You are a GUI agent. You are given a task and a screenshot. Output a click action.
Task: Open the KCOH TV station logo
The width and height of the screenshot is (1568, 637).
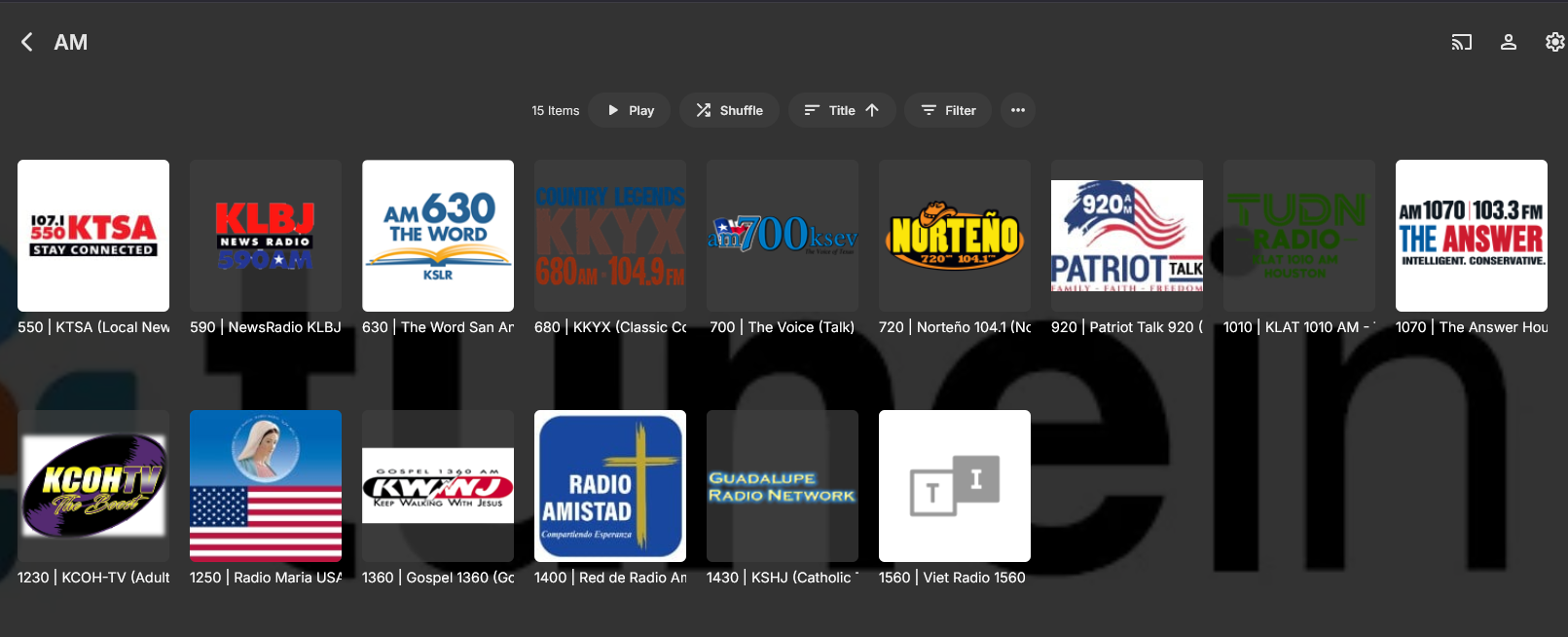coord(93,486)
